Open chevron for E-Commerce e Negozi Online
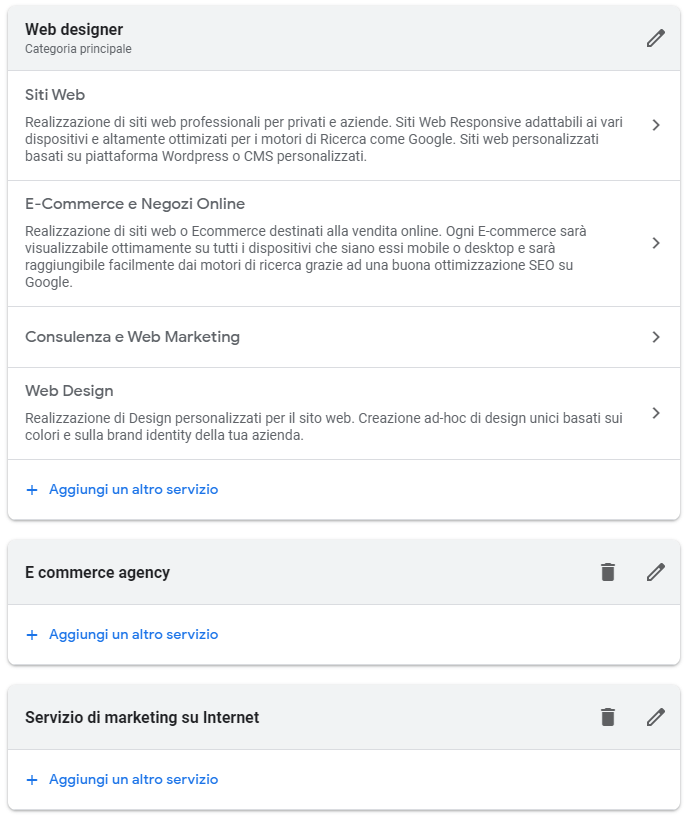 click(655, 243)
